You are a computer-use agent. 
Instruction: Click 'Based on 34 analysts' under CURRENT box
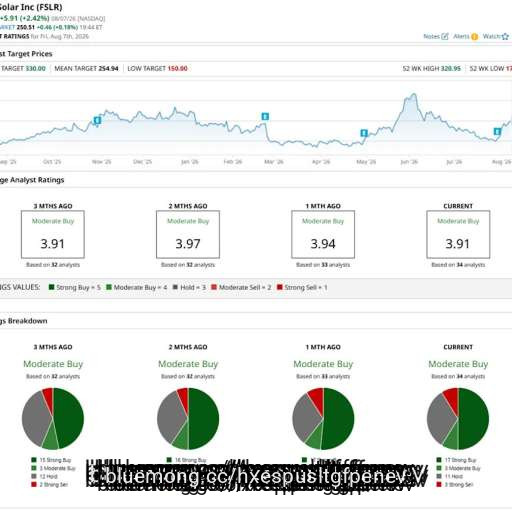pyautogui.click(x=458, y=265)
